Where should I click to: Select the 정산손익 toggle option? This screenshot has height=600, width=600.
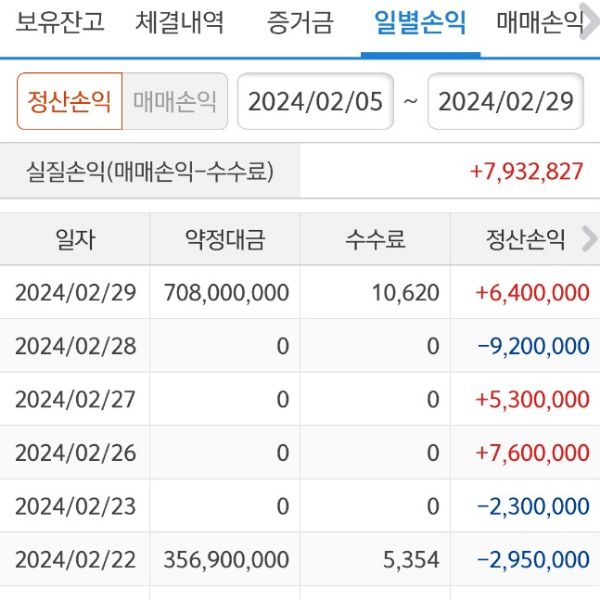pyautogui.click(x=70, y=102)
